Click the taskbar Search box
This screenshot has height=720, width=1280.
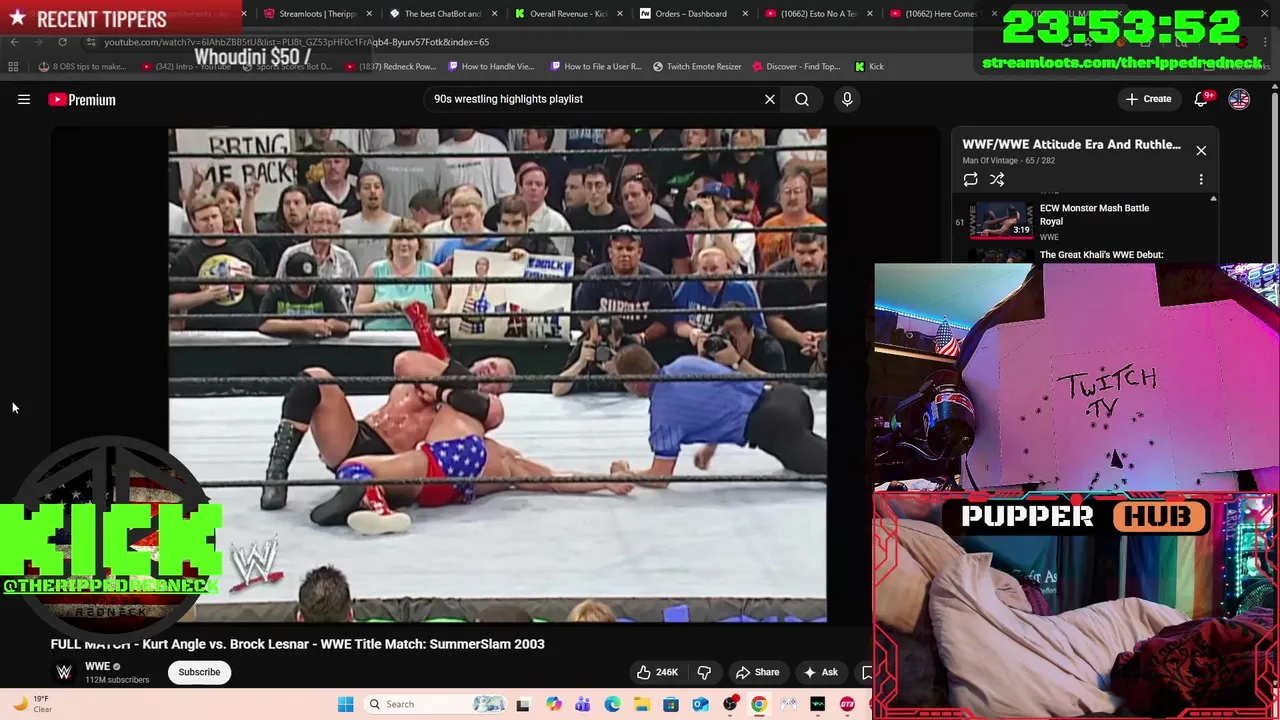435,704
